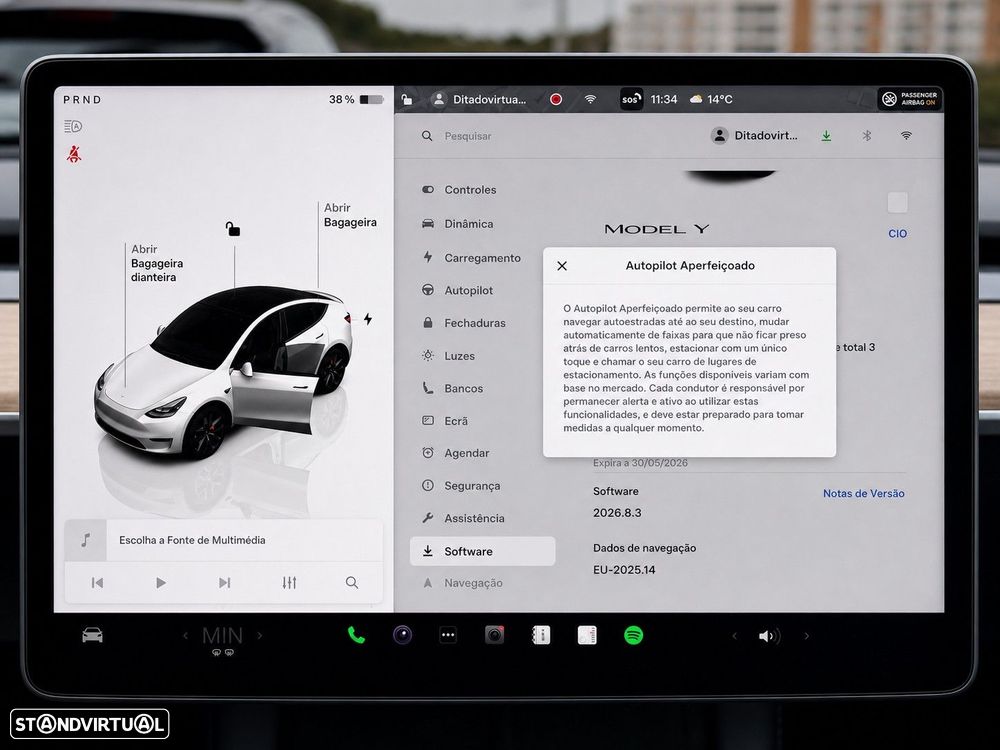
Task: Tap the EU-2025.14 navigation data text
Action: (x=624, y=570)
